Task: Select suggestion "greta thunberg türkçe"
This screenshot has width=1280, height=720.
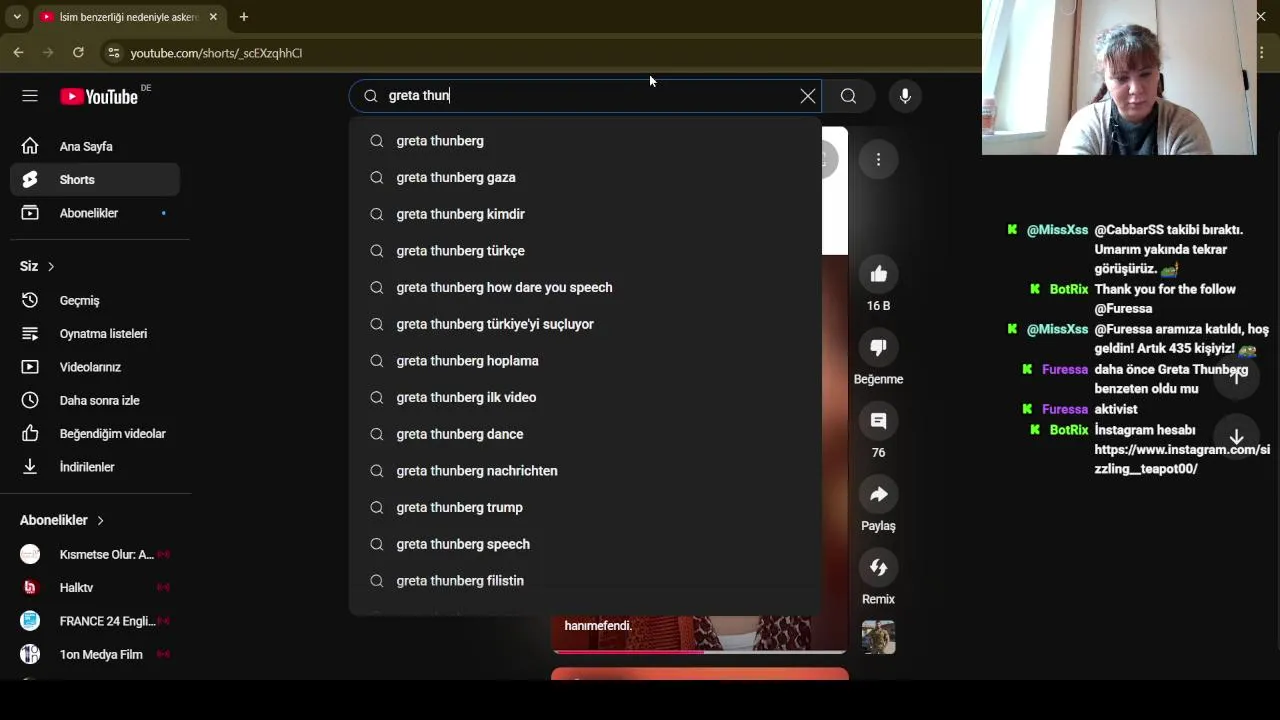Action: (x=585, y=251)
